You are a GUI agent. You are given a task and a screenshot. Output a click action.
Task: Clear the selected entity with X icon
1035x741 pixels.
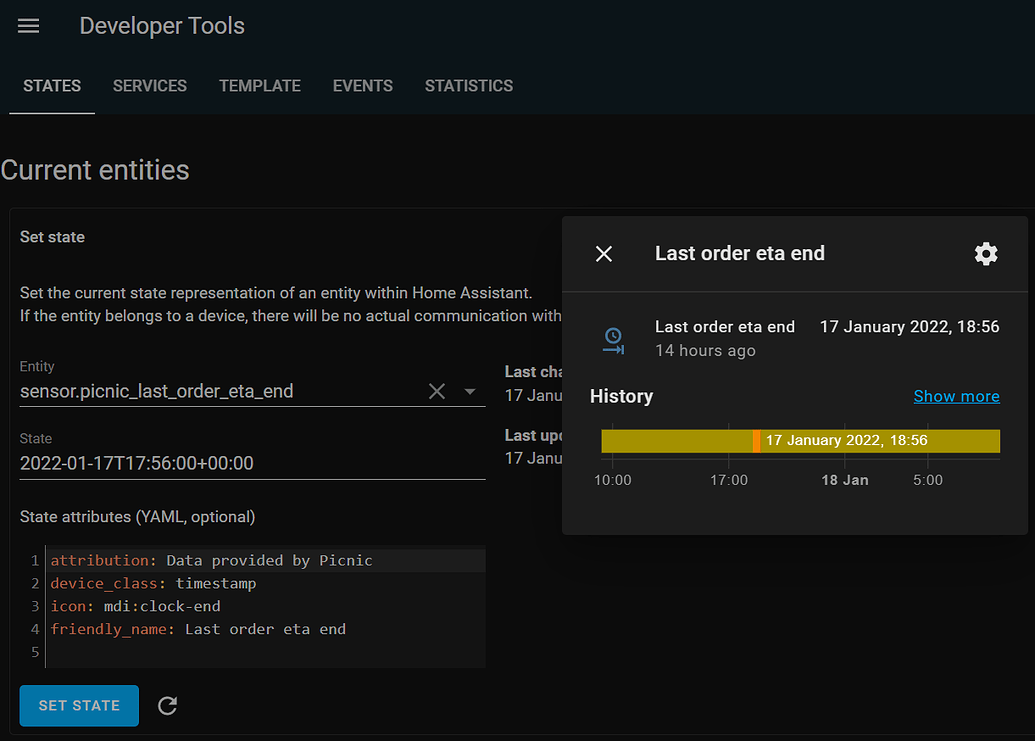click(437, 392)
